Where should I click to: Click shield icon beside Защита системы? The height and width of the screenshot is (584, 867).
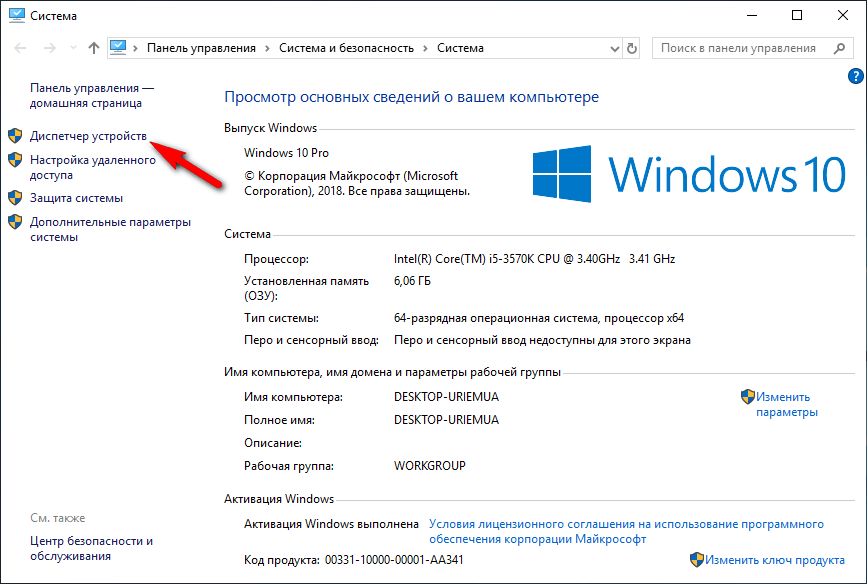[x=15, y=197]
